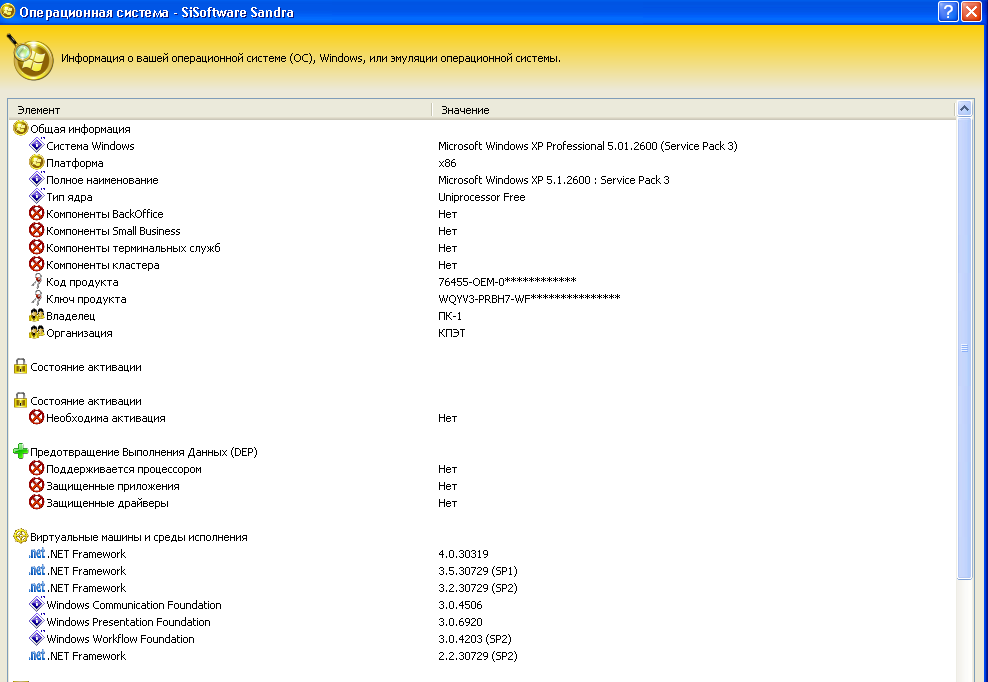Select 'Предотвращение Выполнения Данных (DEP)' label

(x=144, y=453)
